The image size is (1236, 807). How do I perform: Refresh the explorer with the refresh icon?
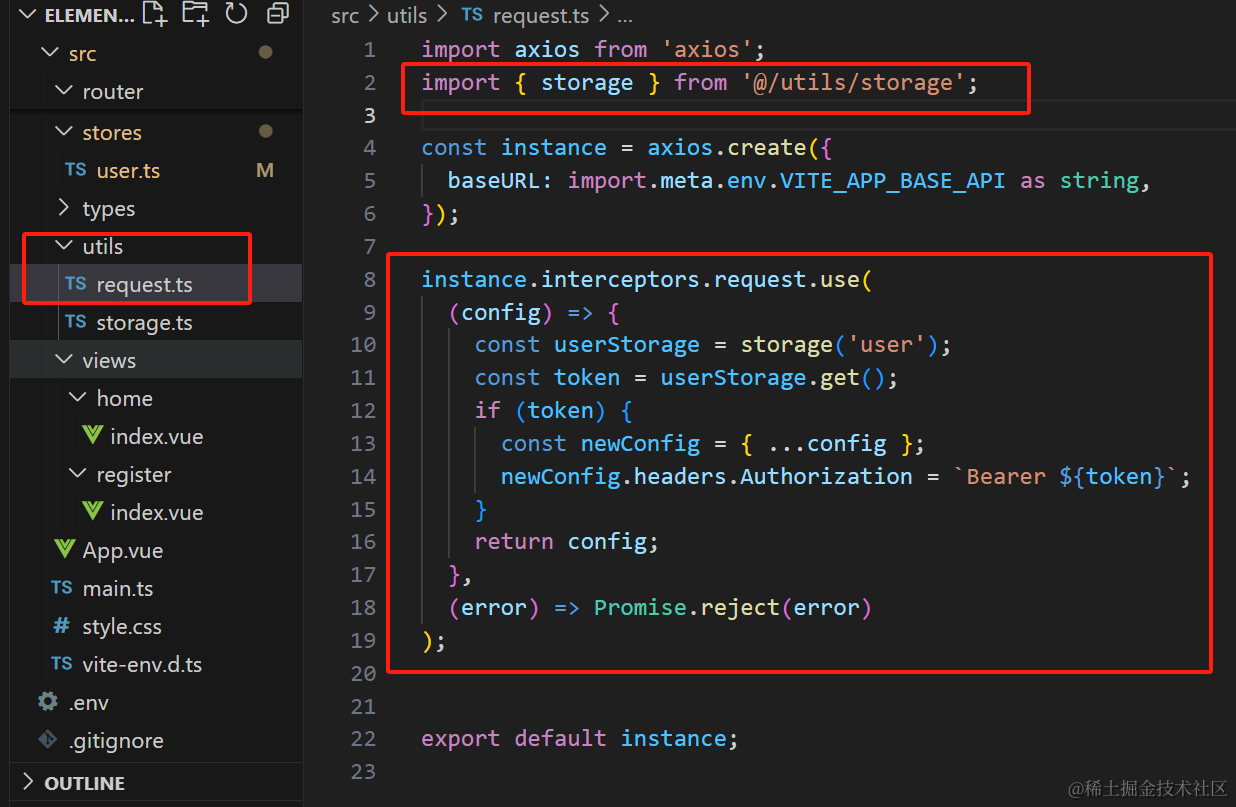point(236,13)
